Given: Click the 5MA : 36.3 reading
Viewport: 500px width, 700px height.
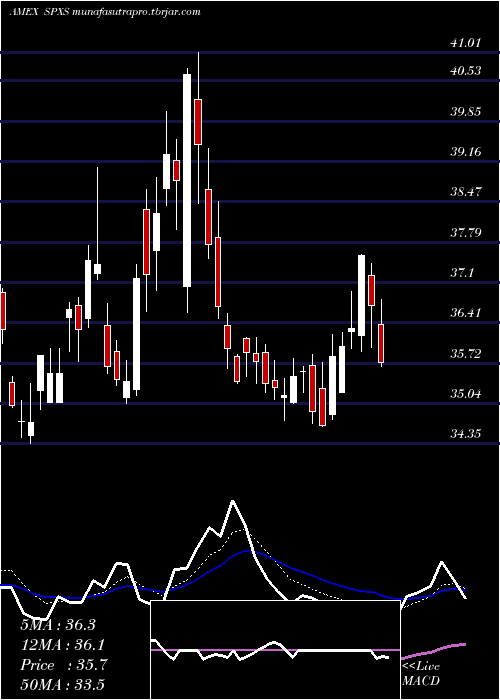Looking at the screenshot, I should pyautogui.click(x=58, y=625).
